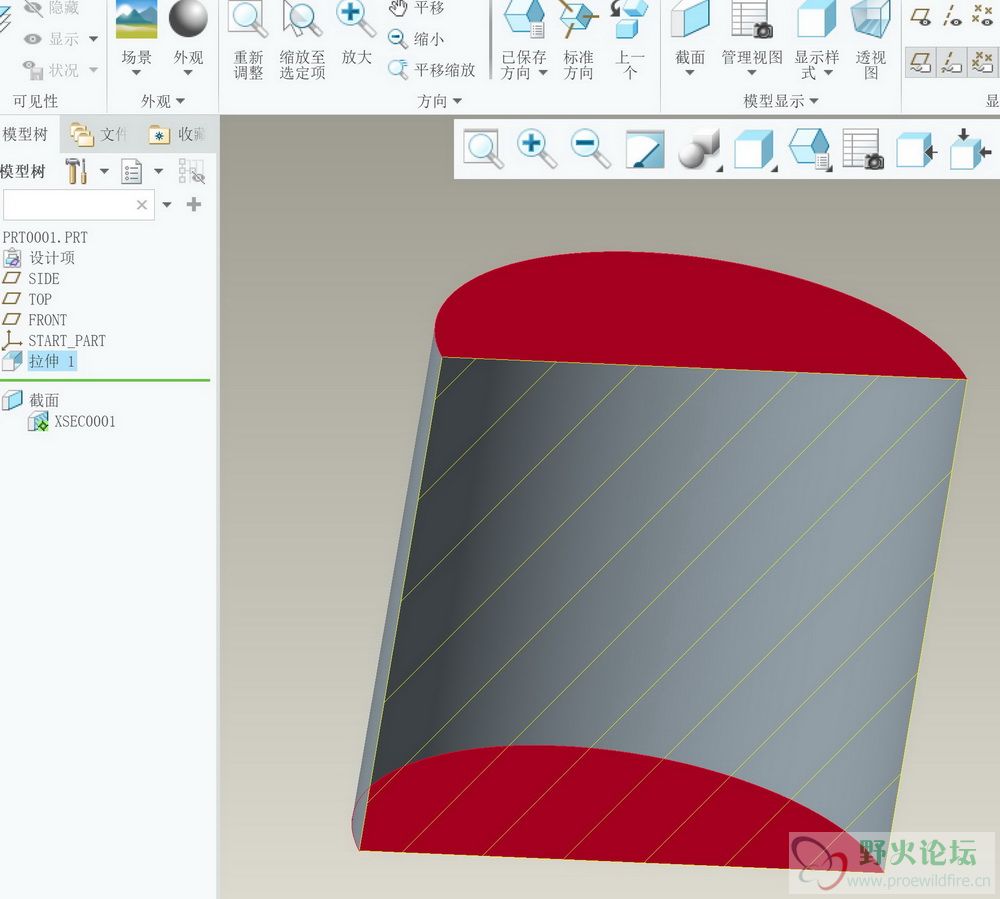Expand the 状况 dropdown arrow
The width and height of the screenshot is (1000, 899).
(x=93, y=69)
